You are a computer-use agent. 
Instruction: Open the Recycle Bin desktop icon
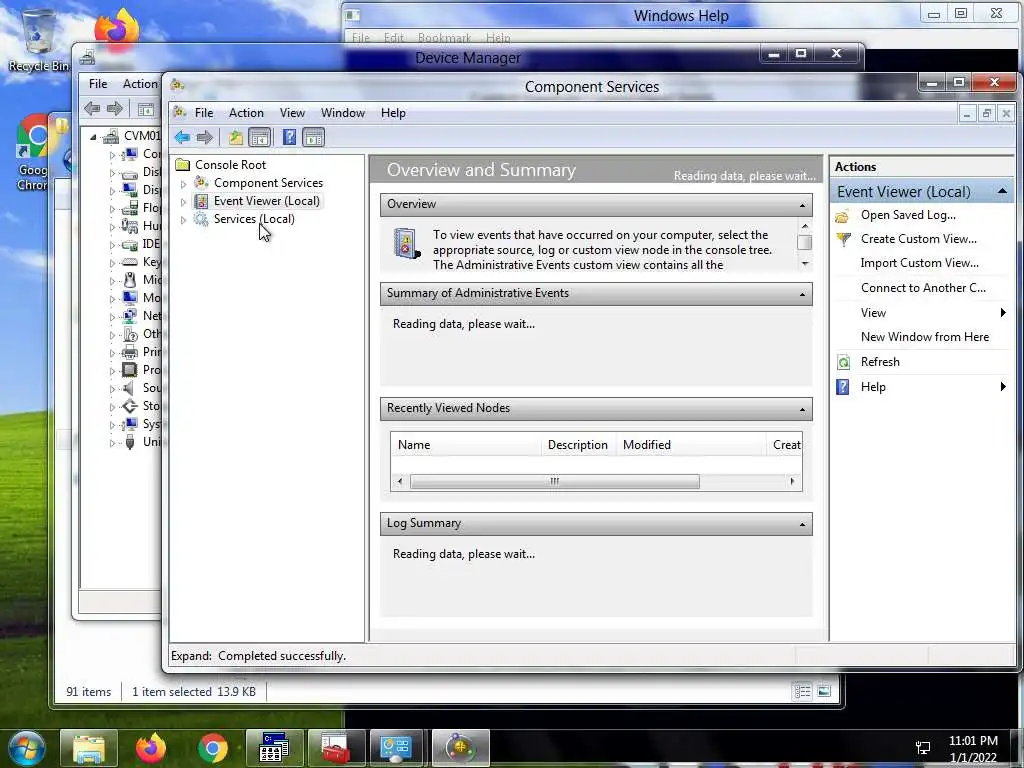click(x=38, y=39)
